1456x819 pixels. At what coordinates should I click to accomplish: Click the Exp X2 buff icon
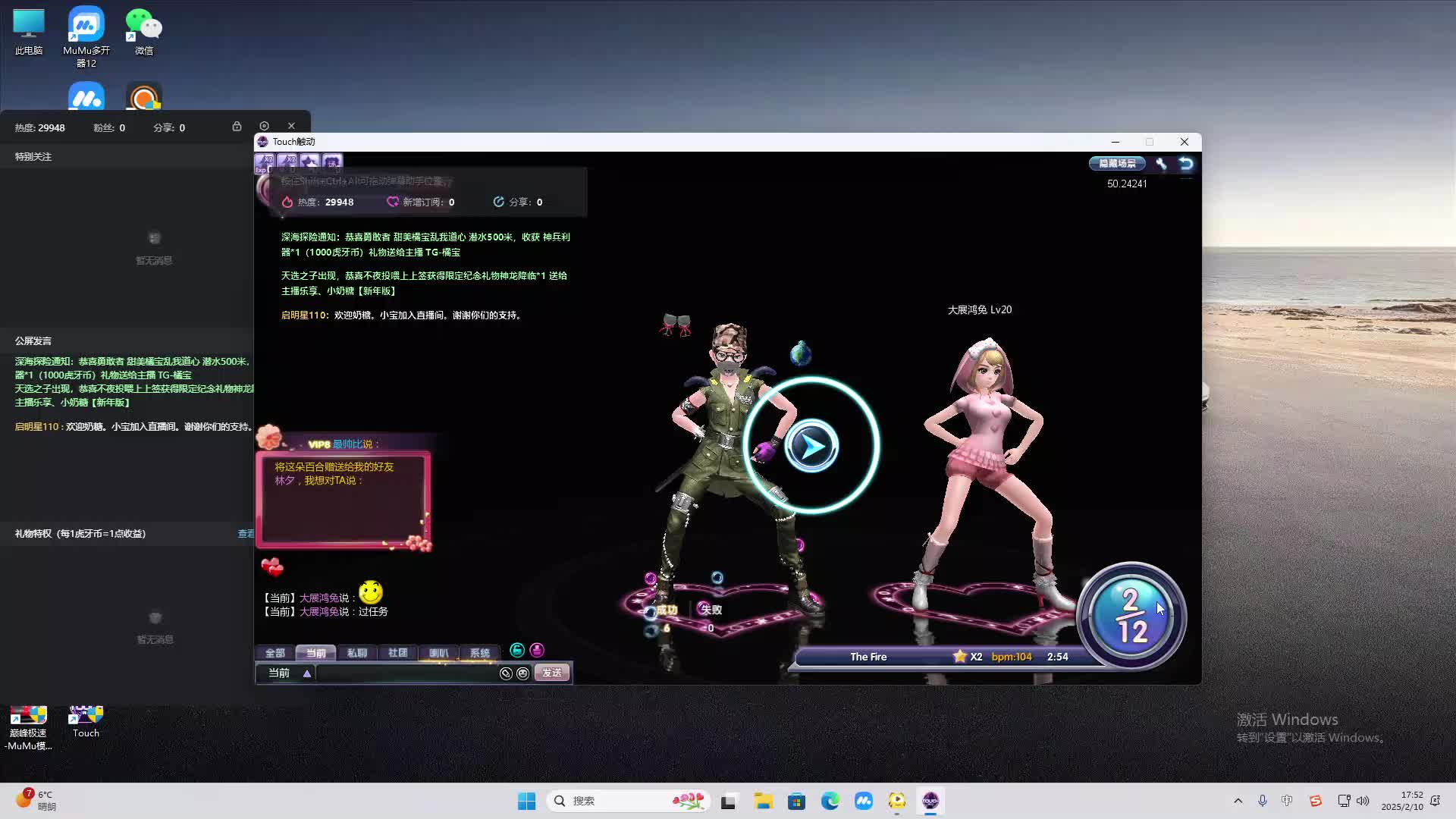(x=264, y=162)
